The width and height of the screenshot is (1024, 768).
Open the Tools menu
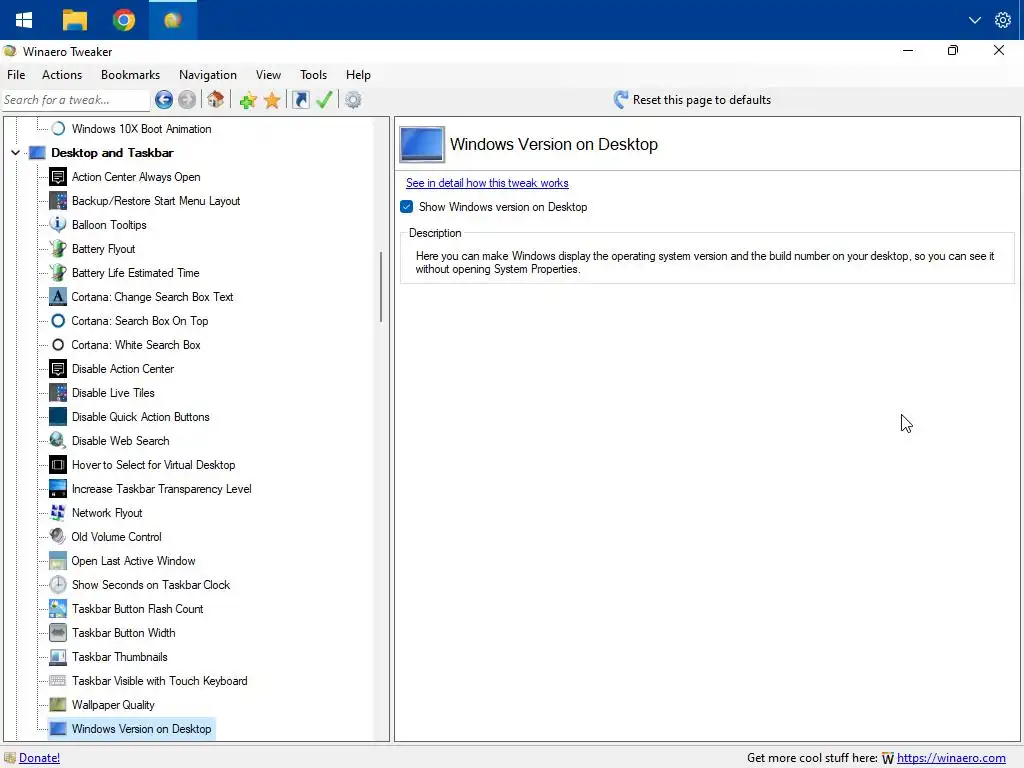[313, 74]
